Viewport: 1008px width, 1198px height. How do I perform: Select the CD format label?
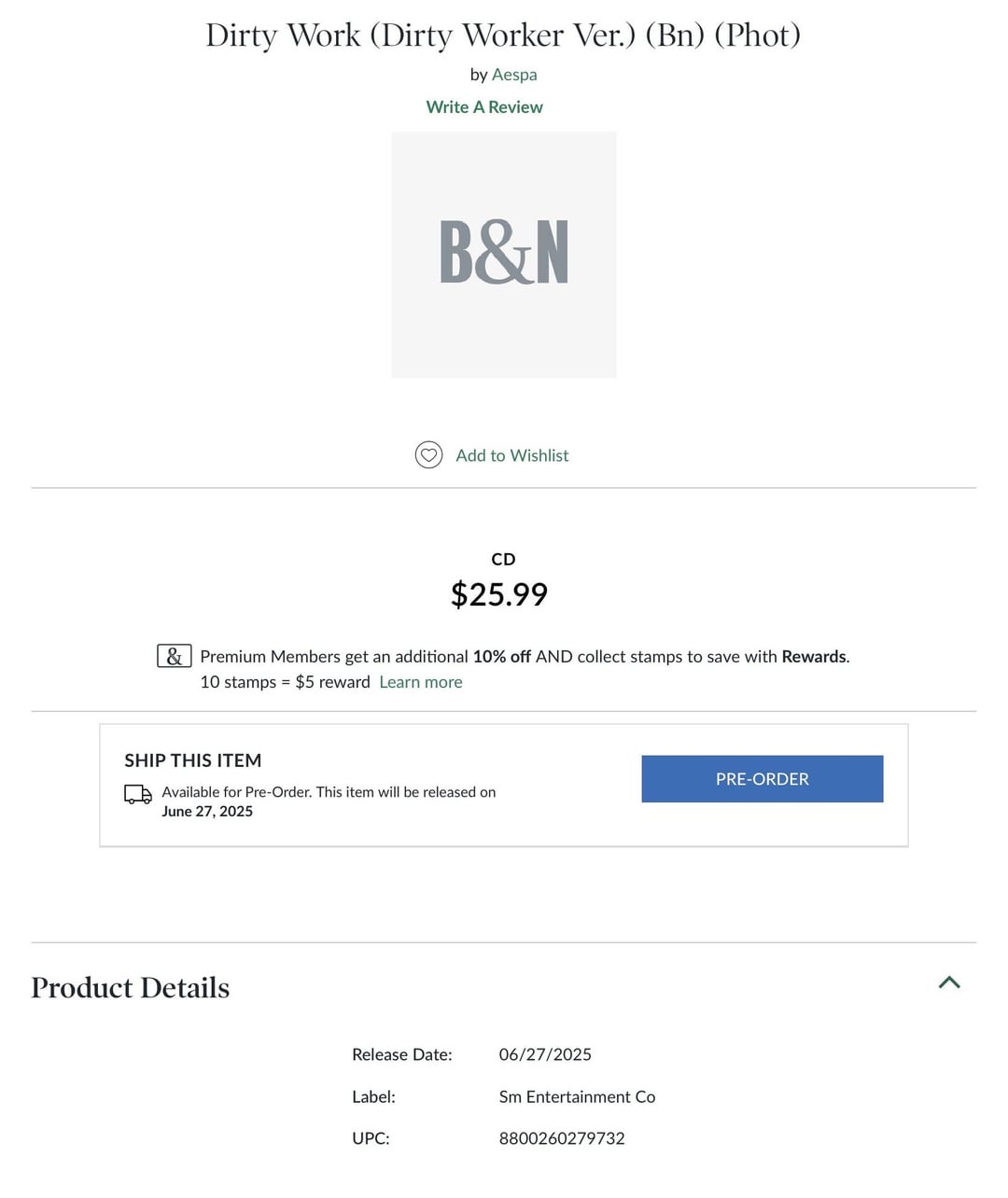[x=503, y=559]
